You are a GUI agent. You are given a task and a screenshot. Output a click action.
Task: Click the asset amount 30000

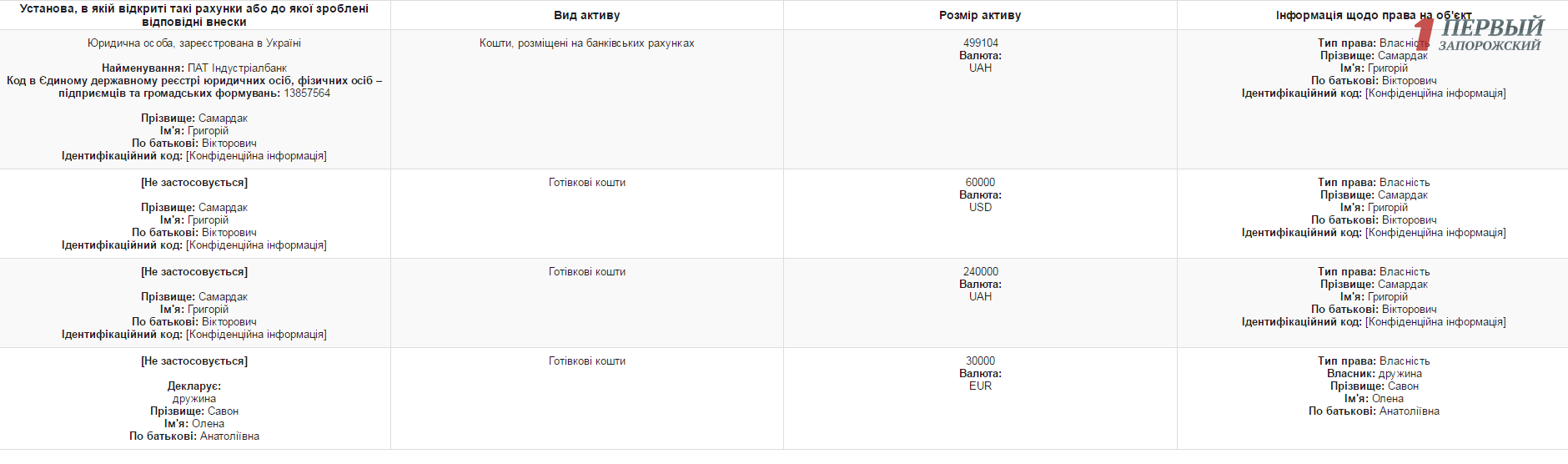click(980, 361)
